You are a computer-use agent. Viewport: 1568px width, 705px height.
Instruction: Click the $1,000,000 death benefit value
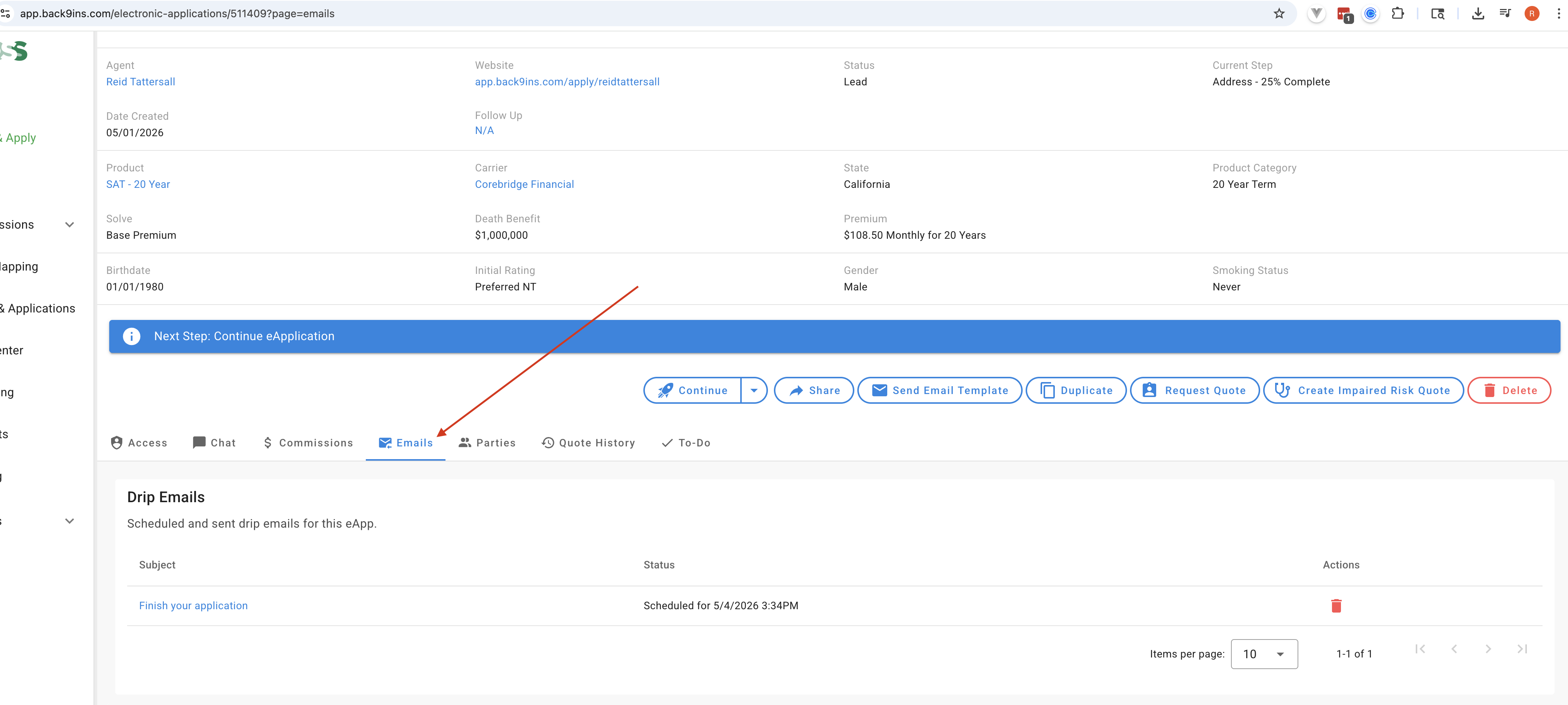pyautogui.click(x=501, y=235)
